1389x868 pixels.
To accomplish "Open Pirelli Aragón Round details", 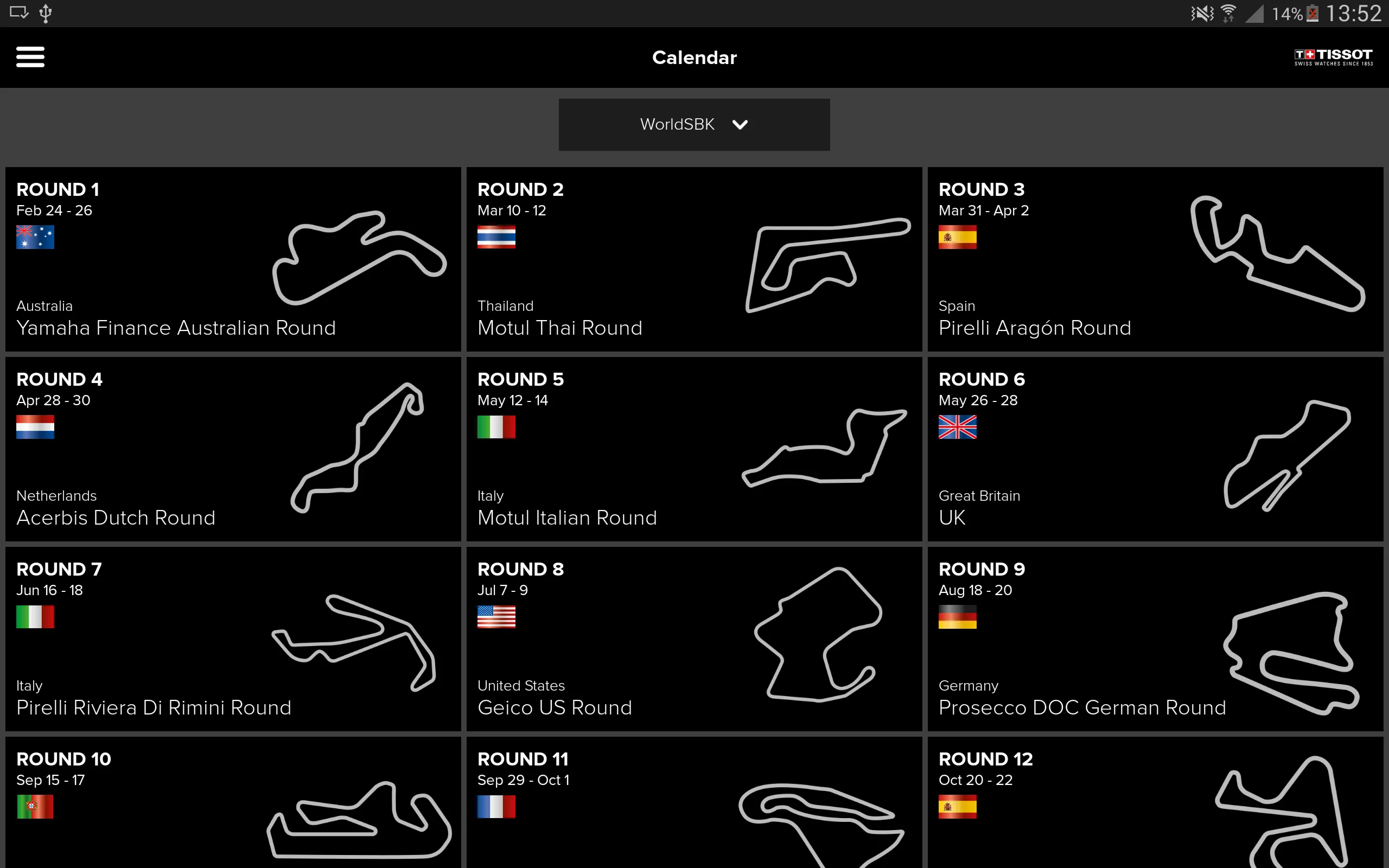I will pos(1034,328).
